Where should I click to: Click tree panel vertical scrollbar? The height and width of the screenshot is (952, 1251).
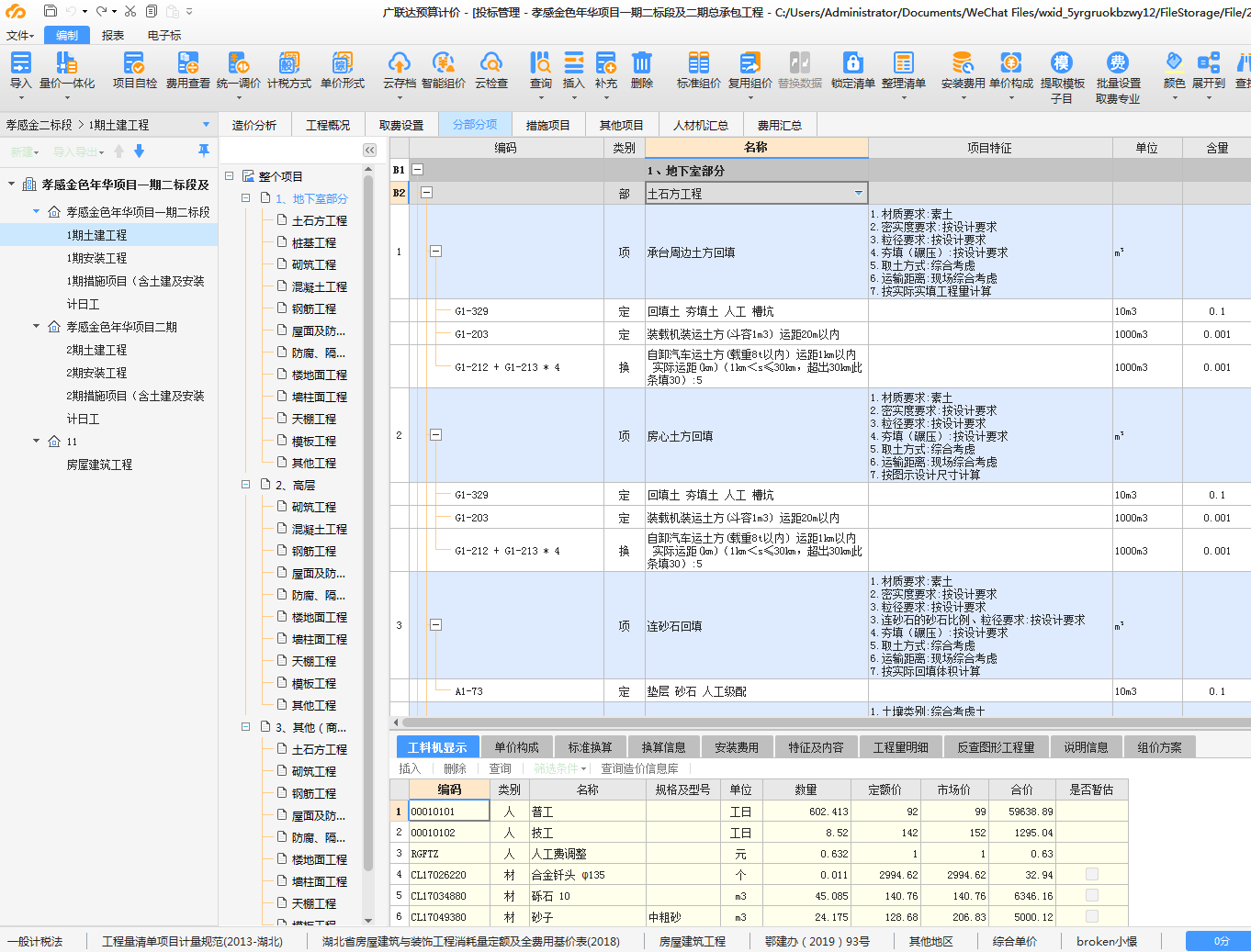click(368, 523)
